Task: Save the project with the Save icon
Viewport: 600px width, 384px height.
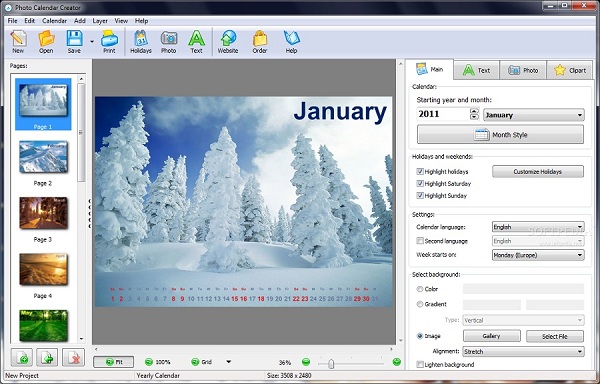Action: [74, 42]
